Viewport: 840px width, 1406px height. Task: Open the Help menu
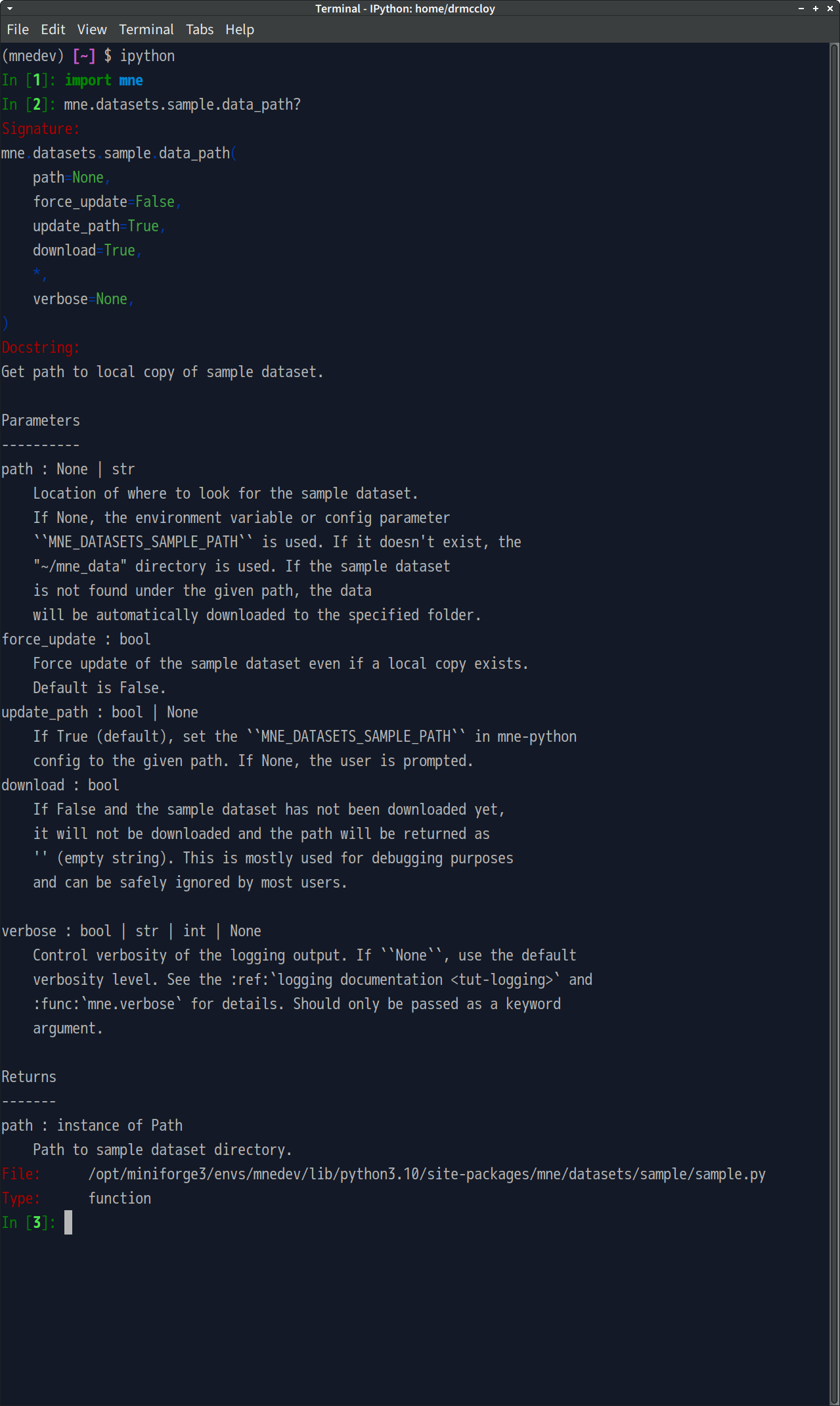coord(239,30)
